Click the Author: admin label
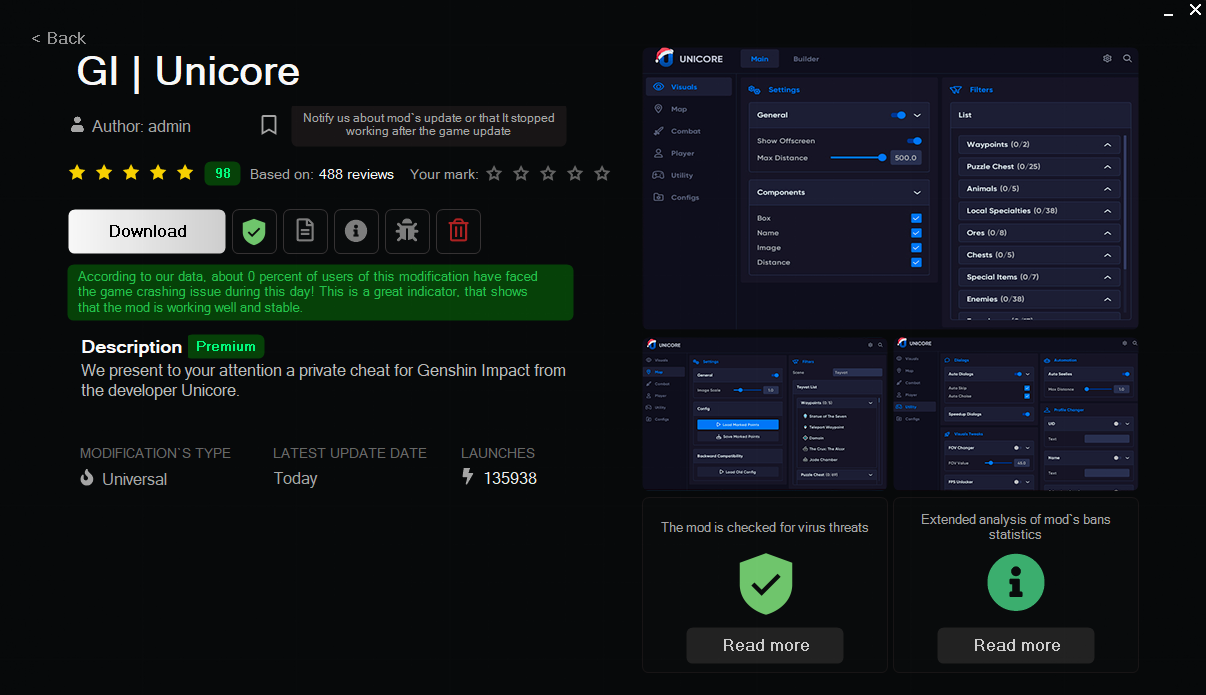 (x=141, y=126)
